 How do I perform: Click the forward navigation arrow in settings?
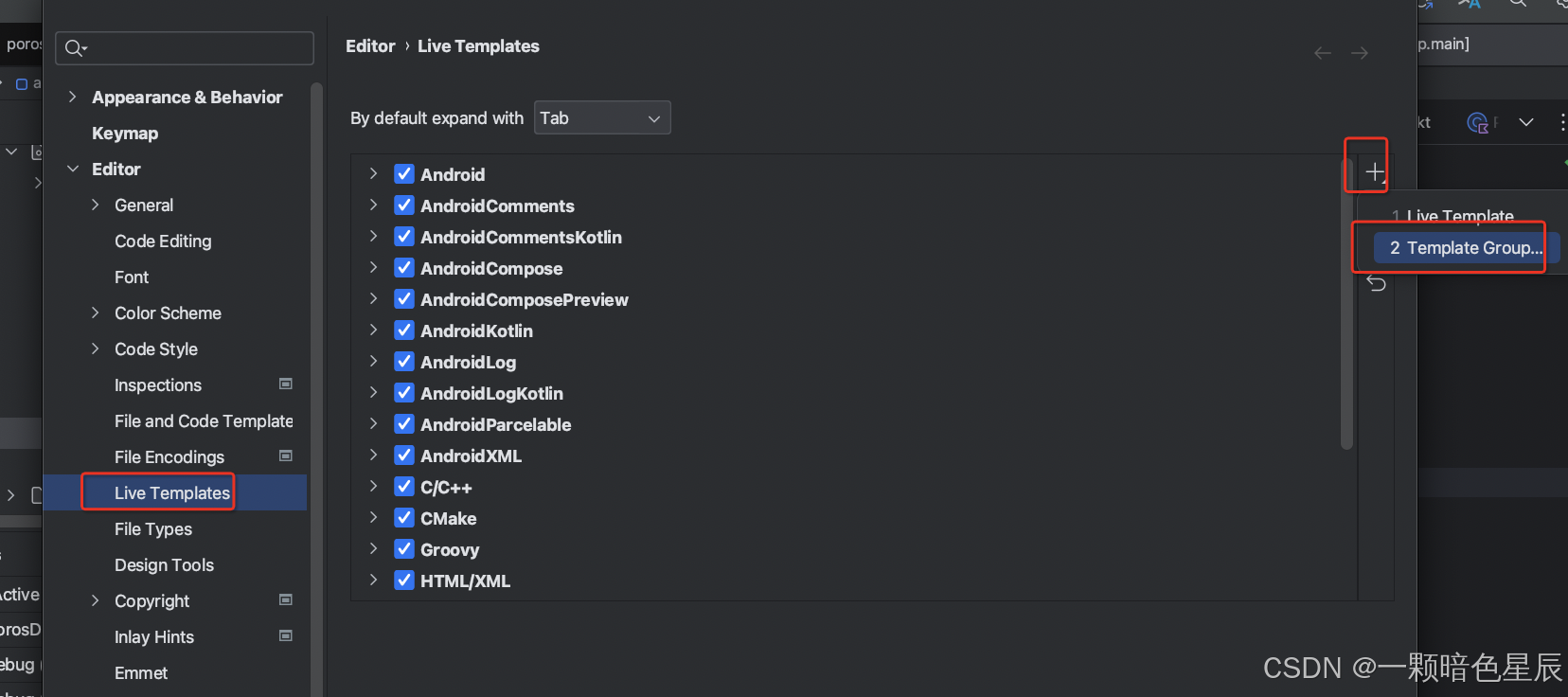point(1360,53)
